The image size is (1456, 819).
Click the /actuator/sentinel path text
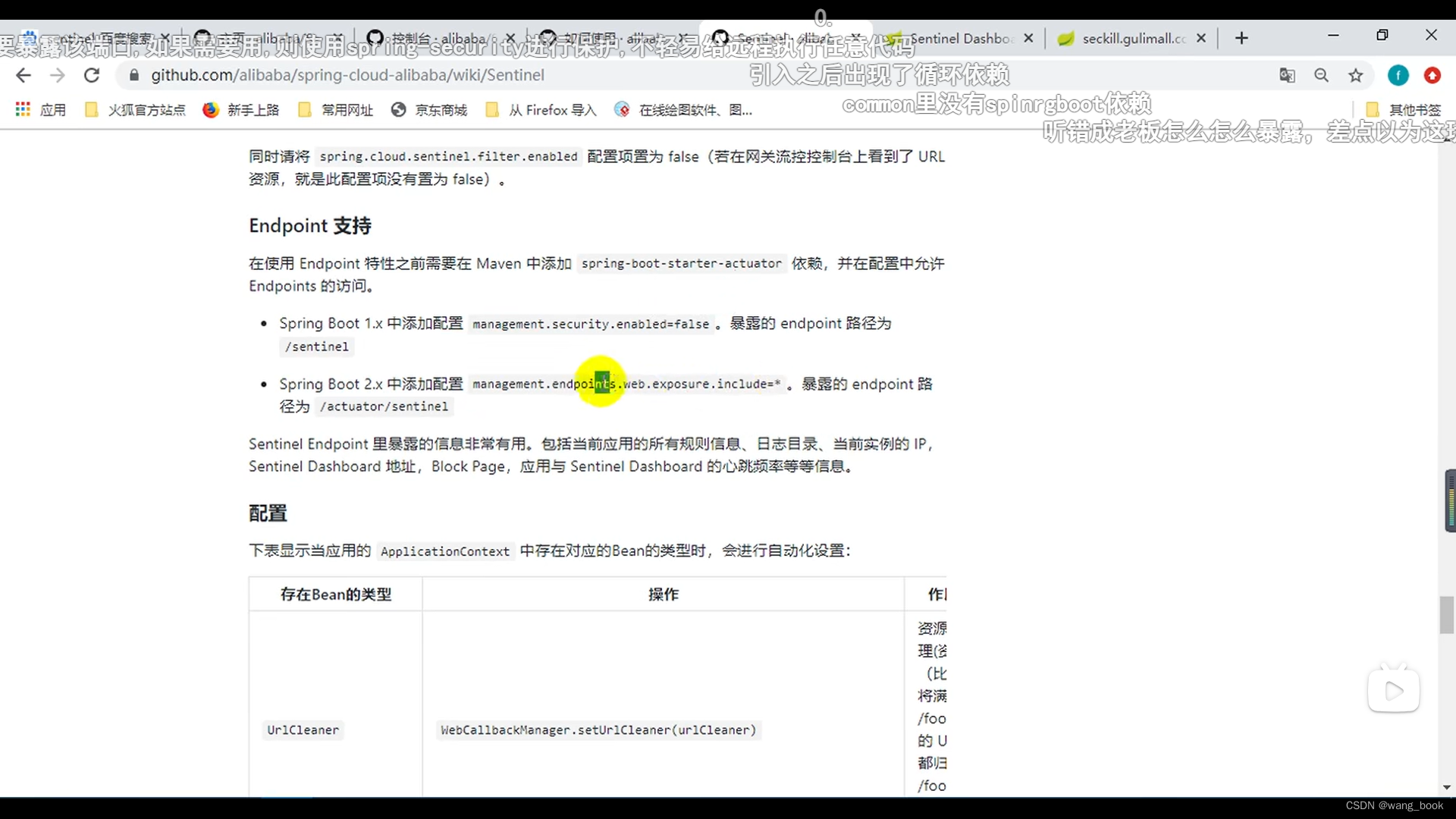pos(384,406)
